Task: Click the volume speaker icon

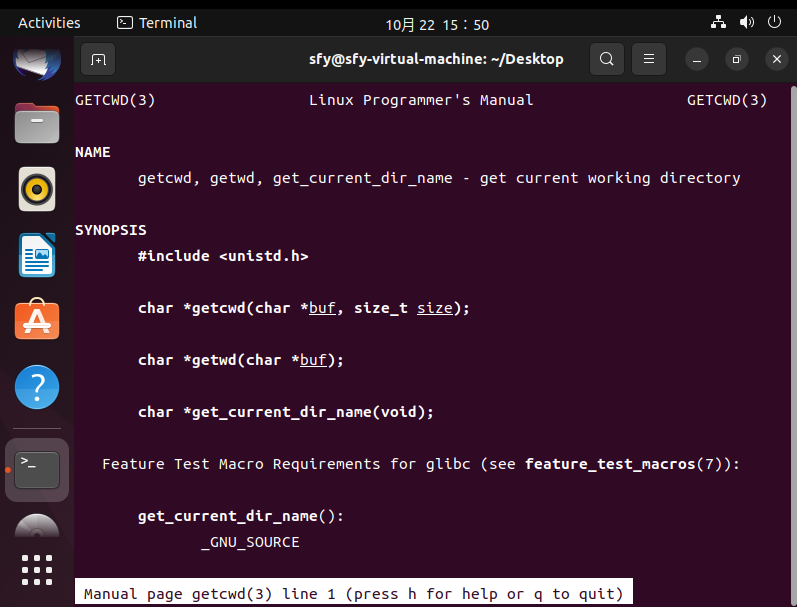Action: 746,22
